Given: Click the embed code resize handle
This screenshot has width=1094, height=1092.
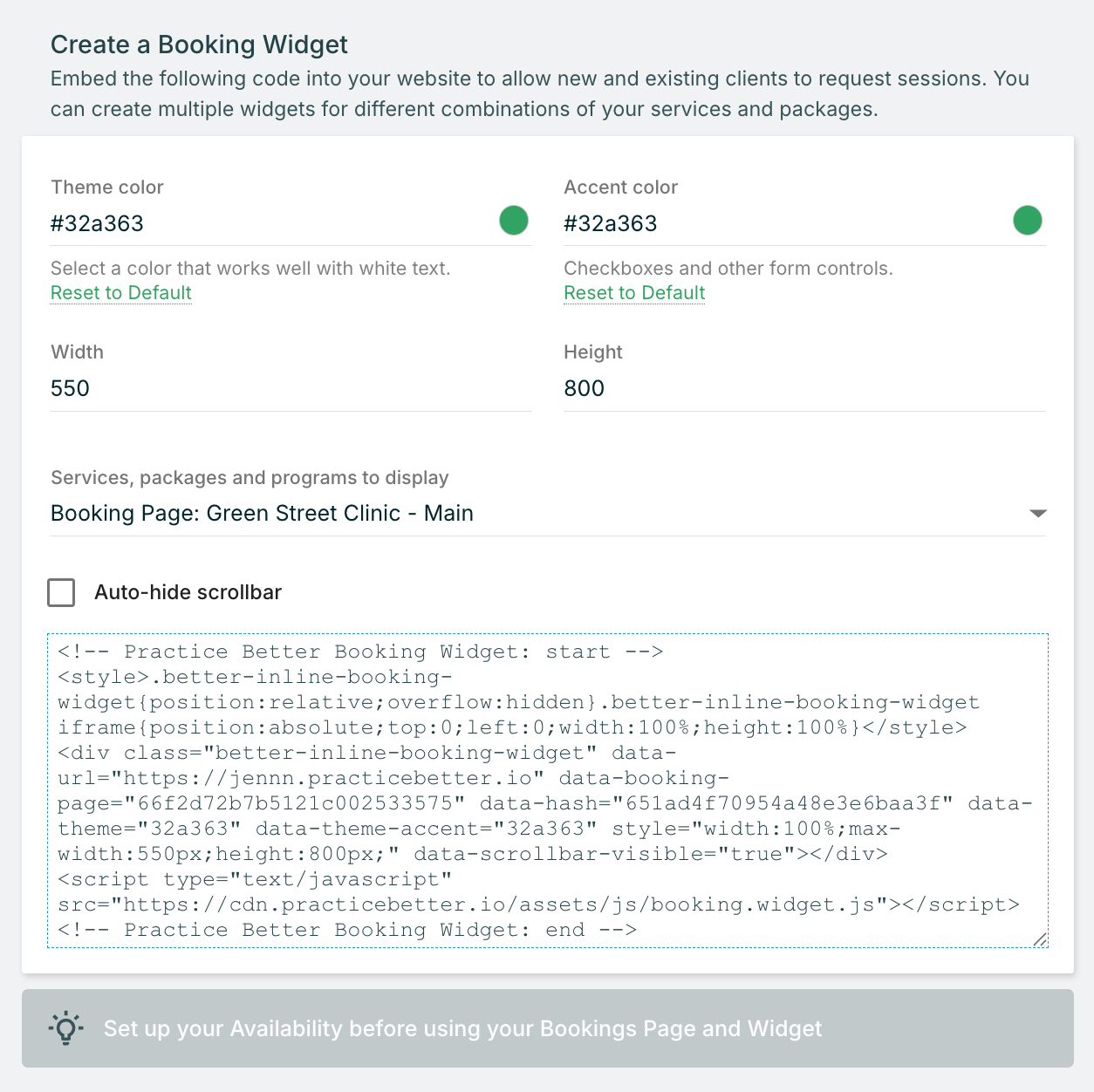Looking at the screenshot, I should 1040,939.
